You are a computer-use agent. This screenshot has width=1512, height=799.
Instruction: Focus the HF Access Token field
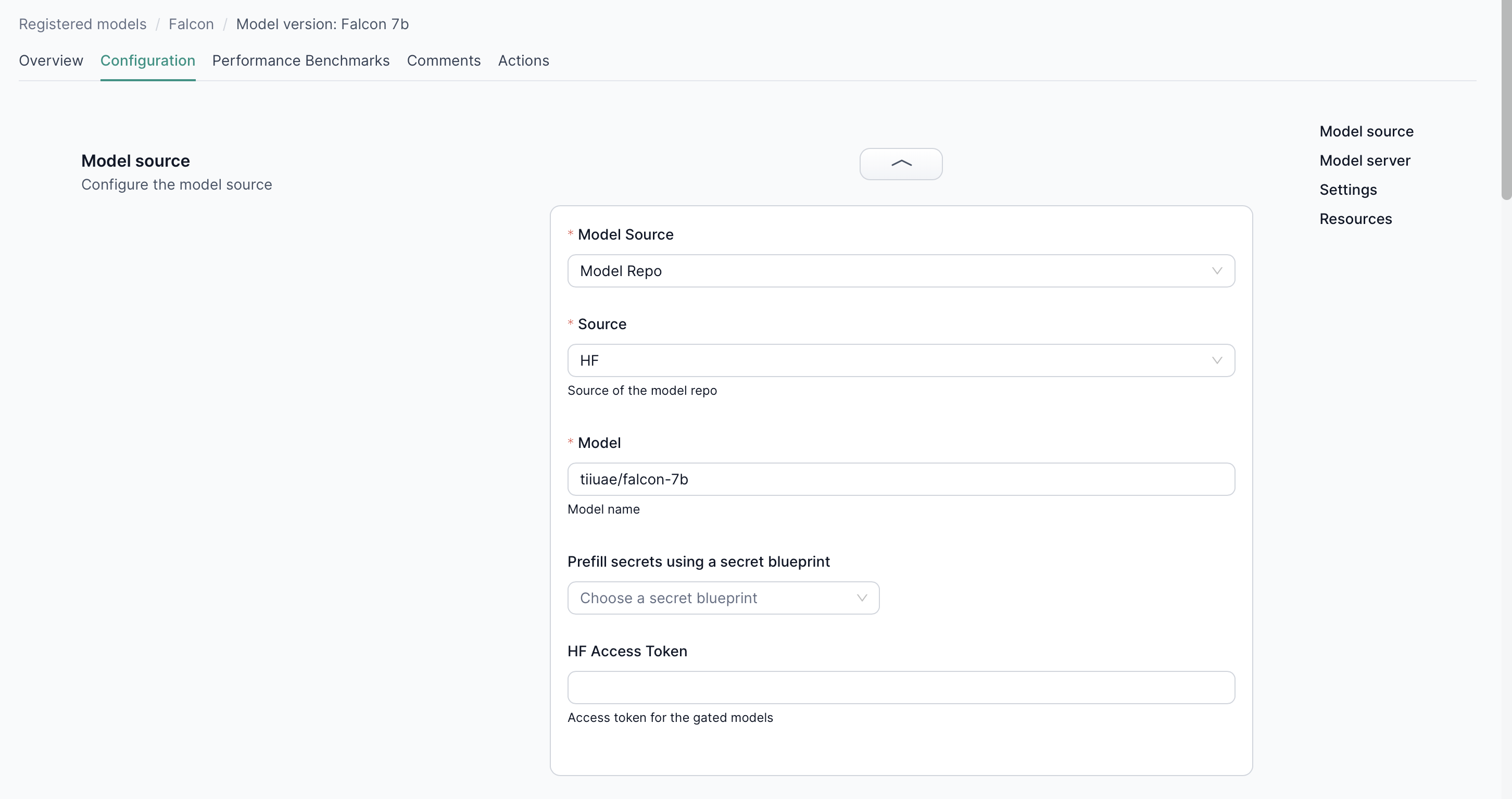900,688
